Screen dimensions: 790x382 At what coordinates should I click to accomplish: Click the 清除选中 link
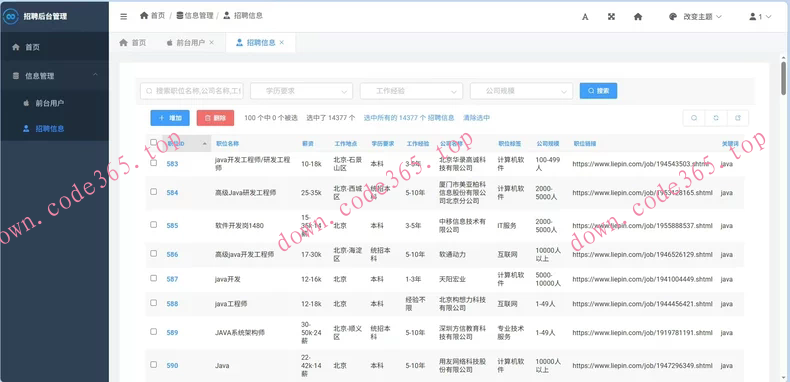click(477, 118)
